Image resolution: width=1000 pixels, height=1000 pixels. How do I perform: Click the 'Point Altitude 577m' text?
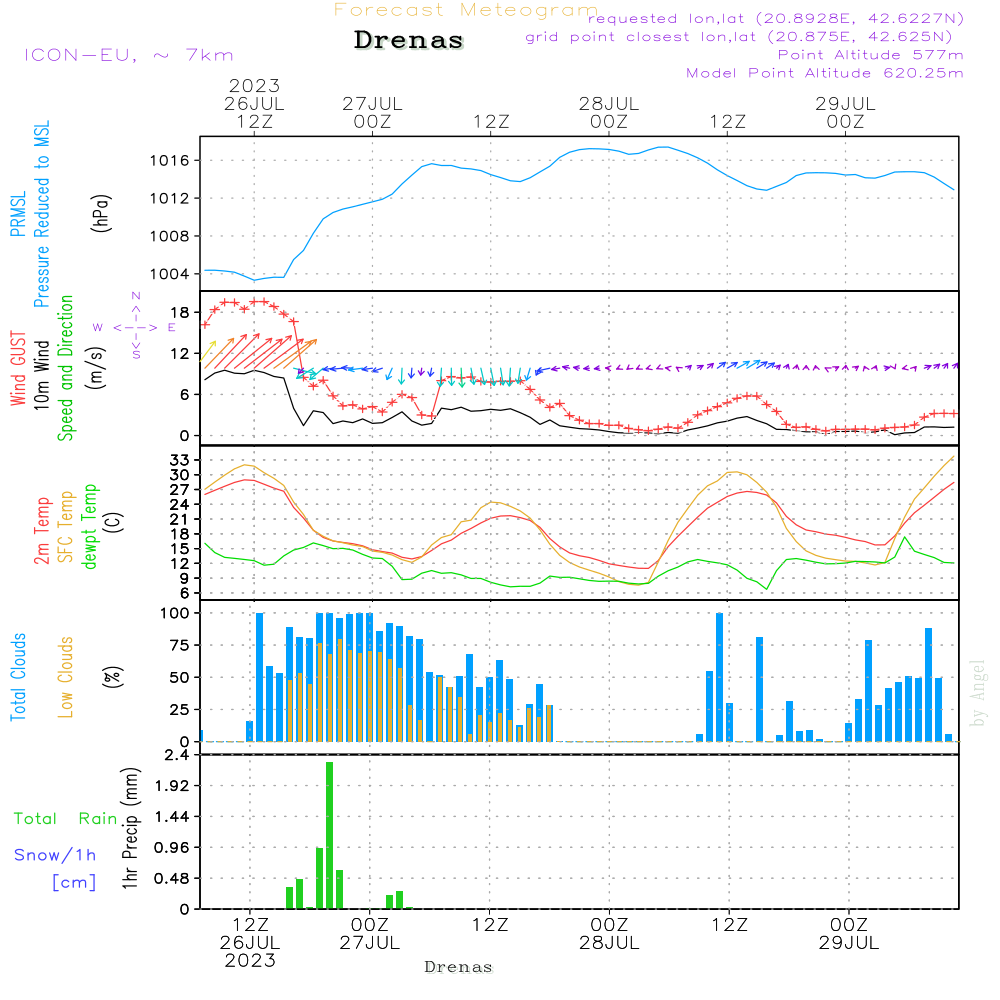[x=871, y=55]
